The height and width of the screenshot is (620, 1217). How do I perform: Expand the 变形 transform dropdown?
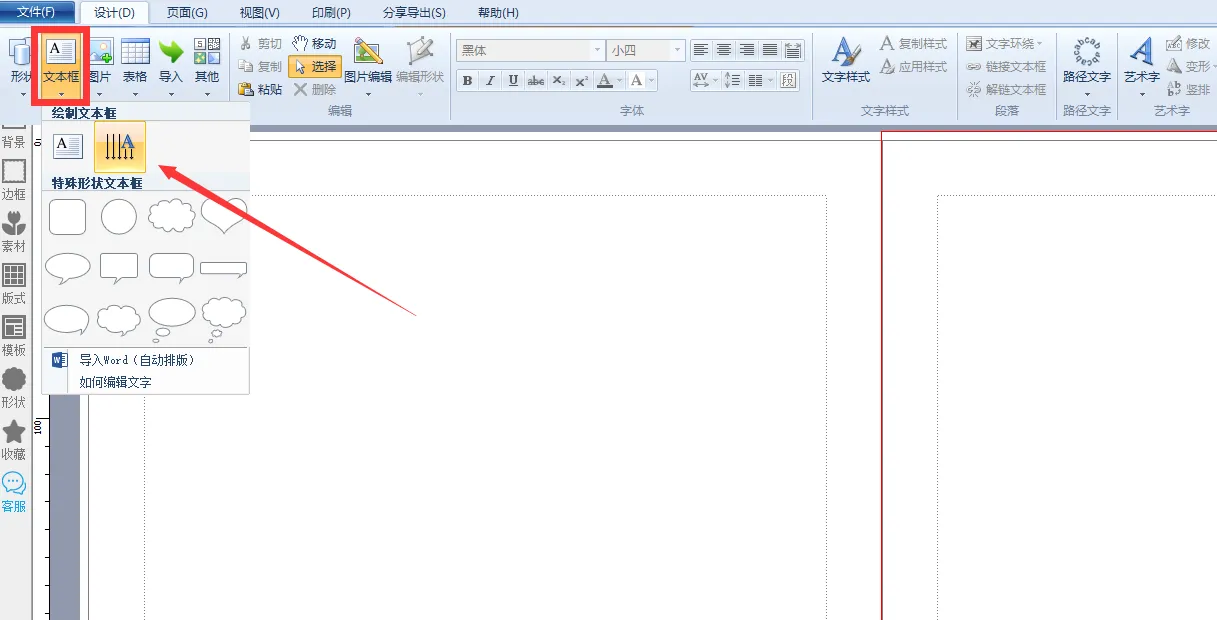click(1212, 67)
